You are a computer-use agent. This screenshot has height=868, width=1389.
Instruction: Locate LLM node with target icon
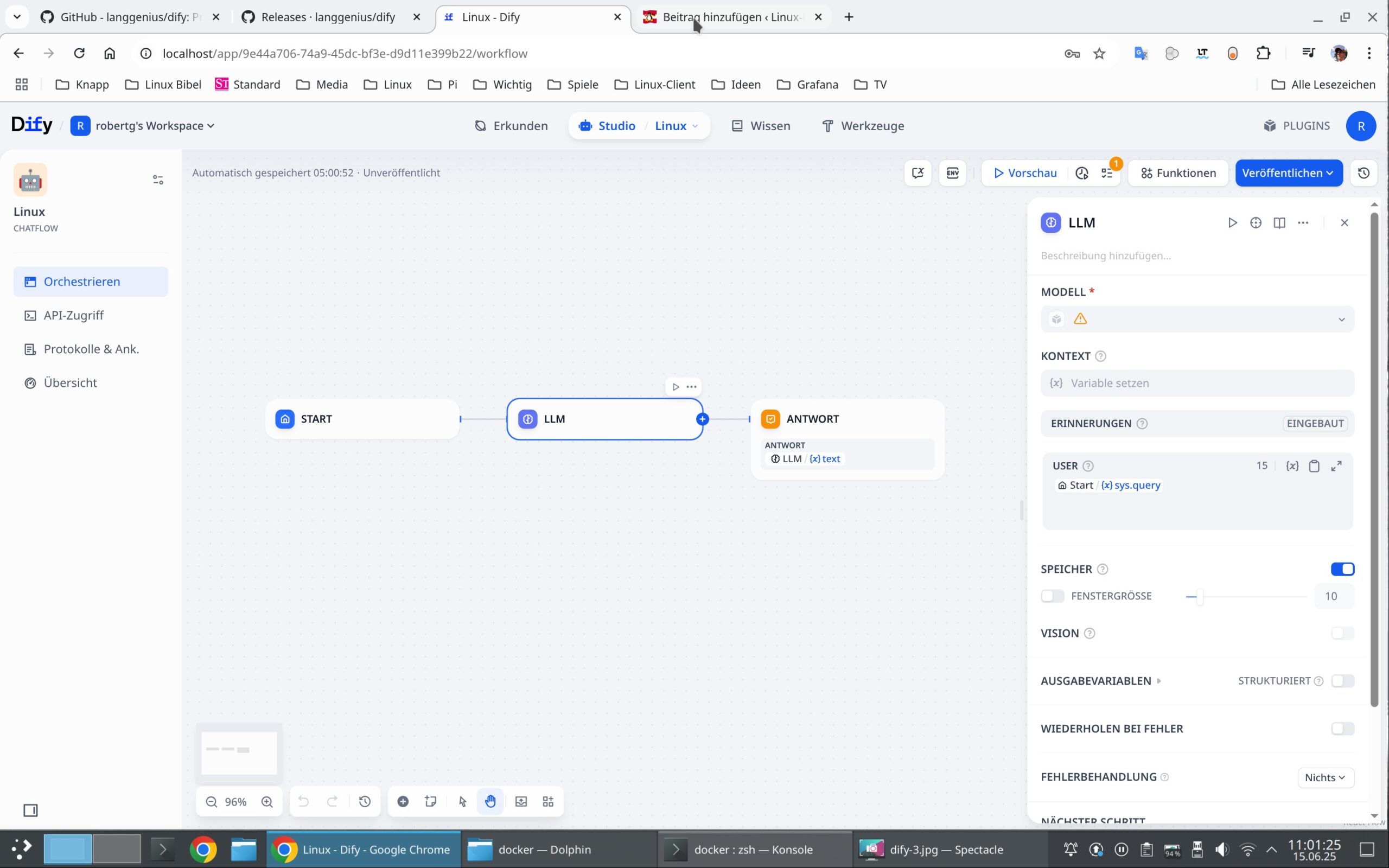pyautogui.click(x=1256, y=223)
